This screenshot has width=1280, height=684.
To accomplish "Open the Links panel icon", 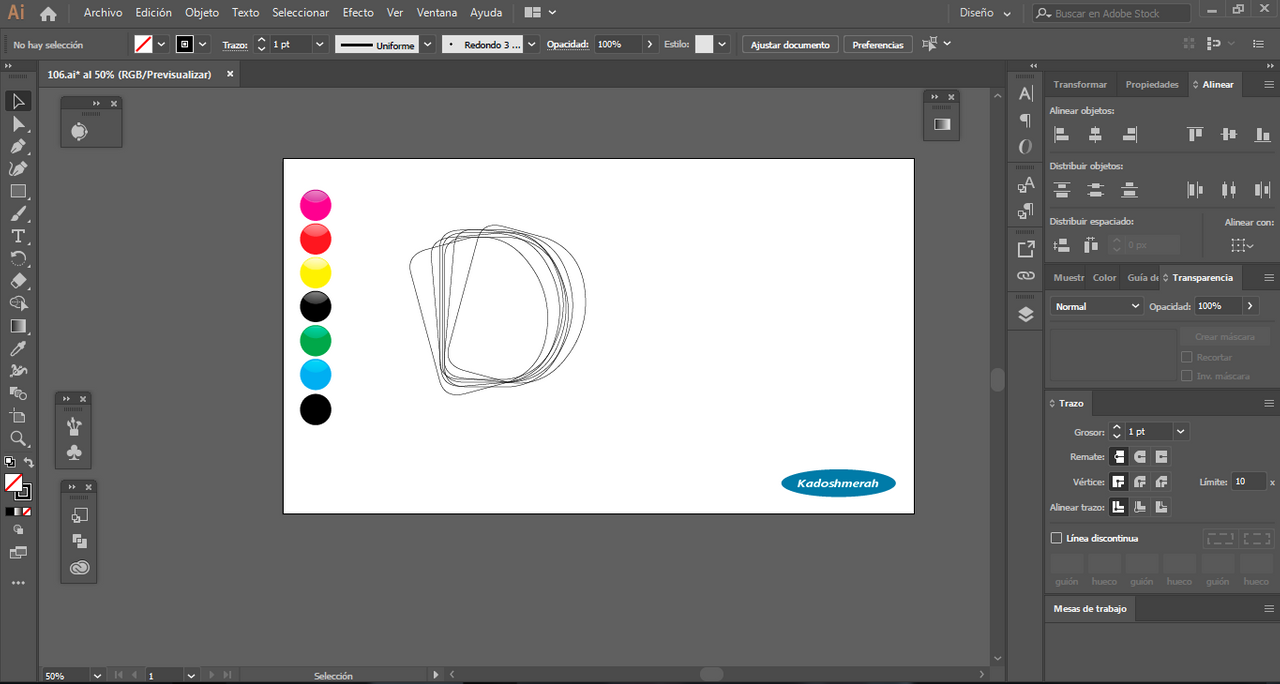I will click(1026, 275).
